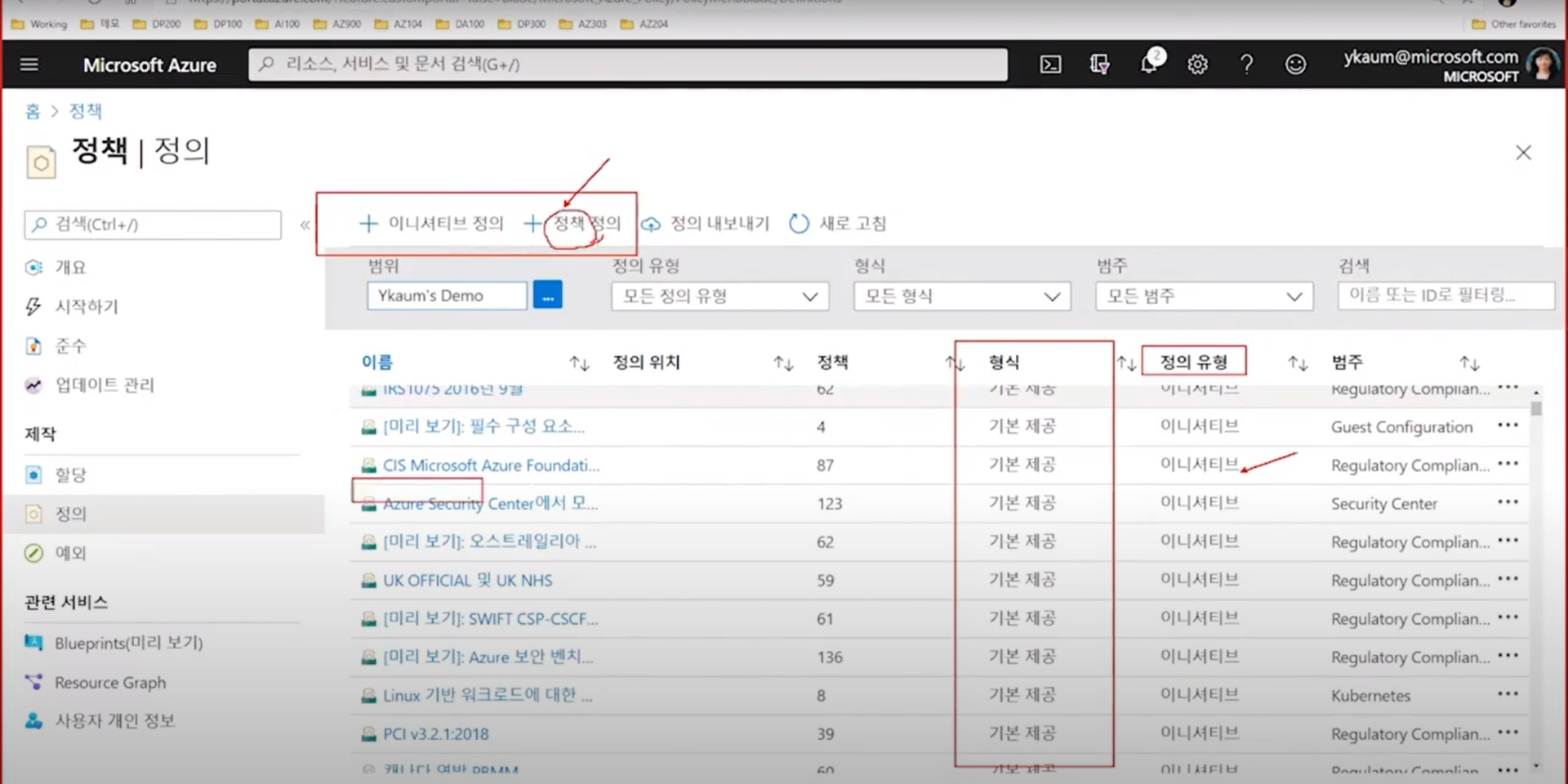This screenshot has height=784, width=1568.
Task: Sort by the 정의 위치 column arrows
Action: [x=783, y=363]
